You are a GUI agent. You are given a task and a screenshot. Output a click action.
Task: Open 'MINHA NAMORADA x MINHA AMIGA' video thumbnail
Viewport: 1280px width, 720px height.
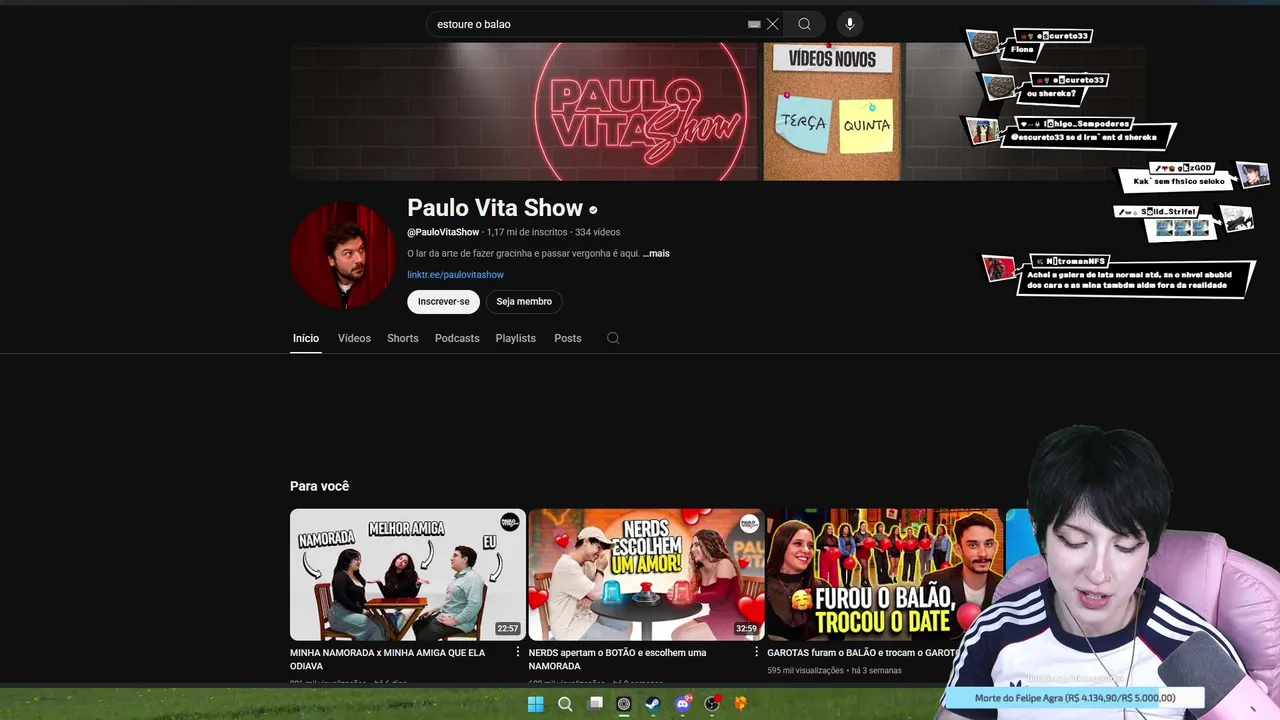click(x=408, y=575)
